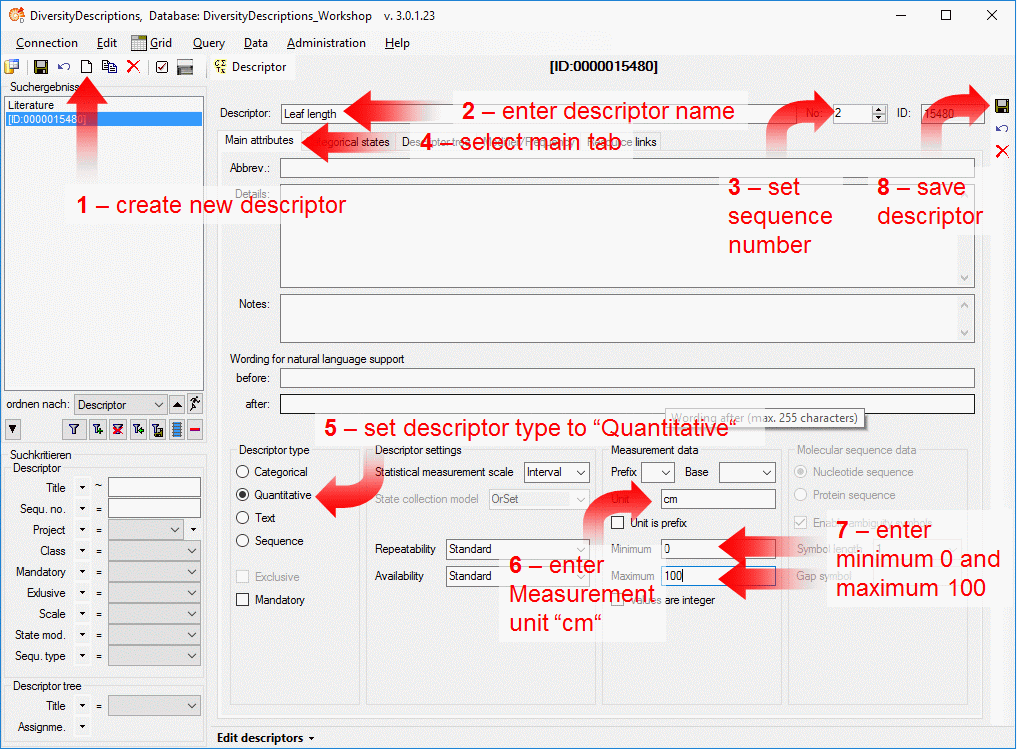Screen dimensions: 1017x749
Task: Click the Maximum field containing 100
Action: pyautogui.click(x=718, y=576)
